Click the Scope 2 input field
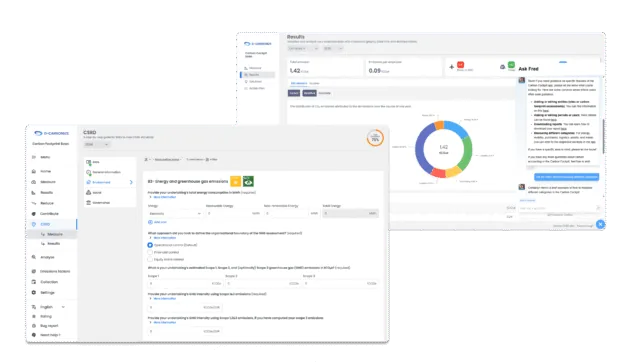The width and height of the screenshot is (640, 364). [x=263, y=284]
